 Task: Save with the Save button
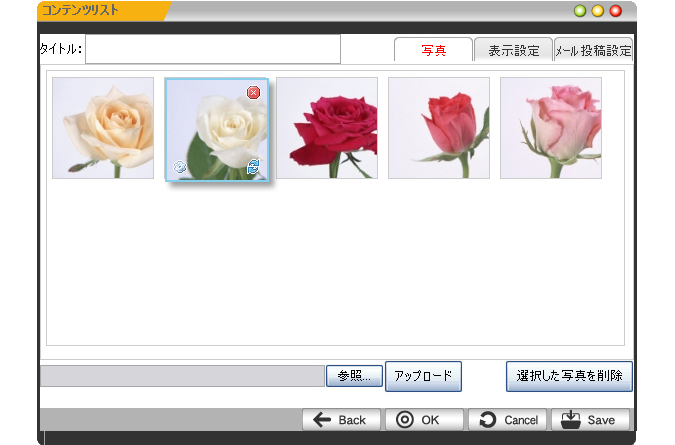590,420
